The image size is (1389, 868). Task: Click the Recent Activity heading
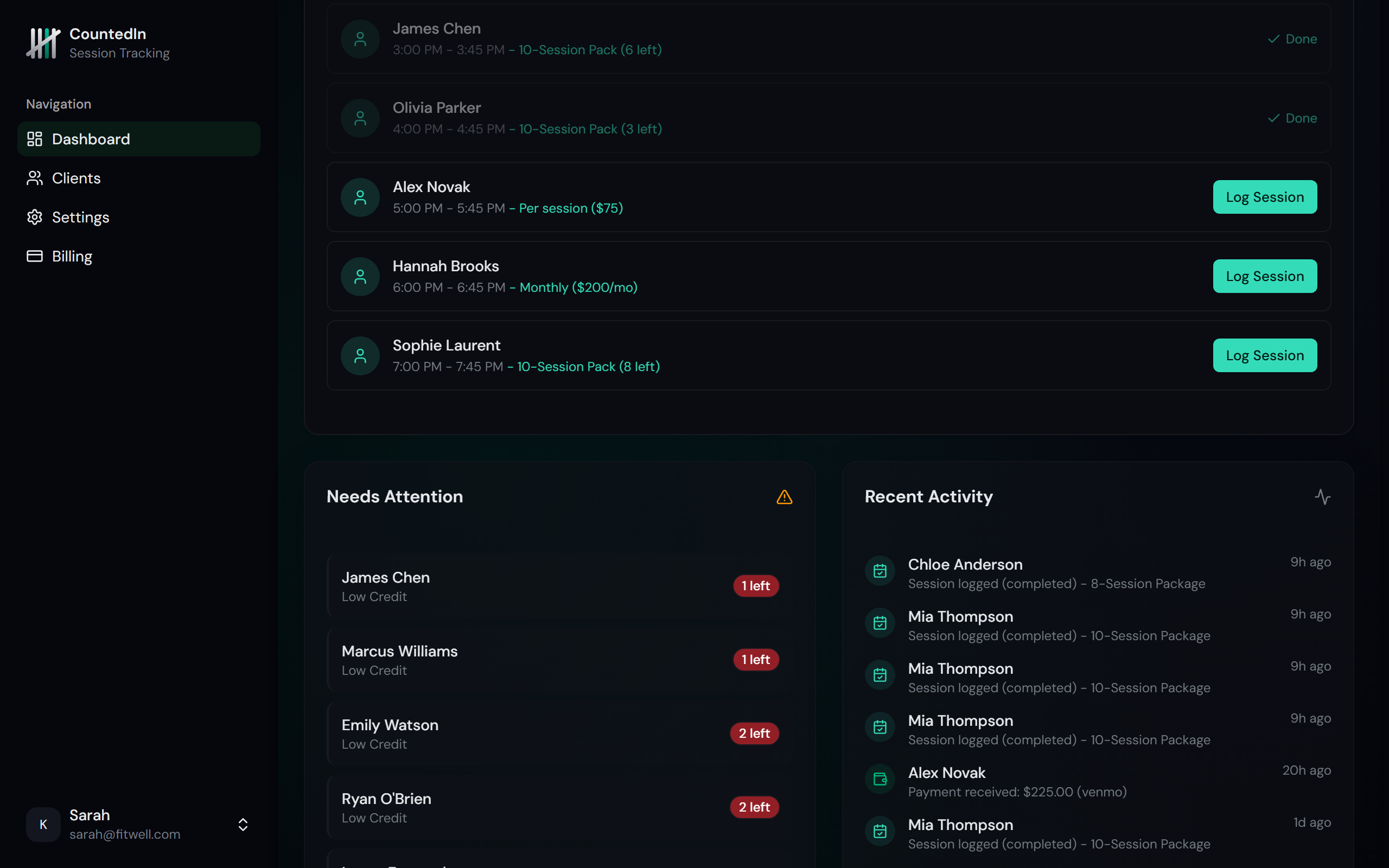tap(928, 496)
